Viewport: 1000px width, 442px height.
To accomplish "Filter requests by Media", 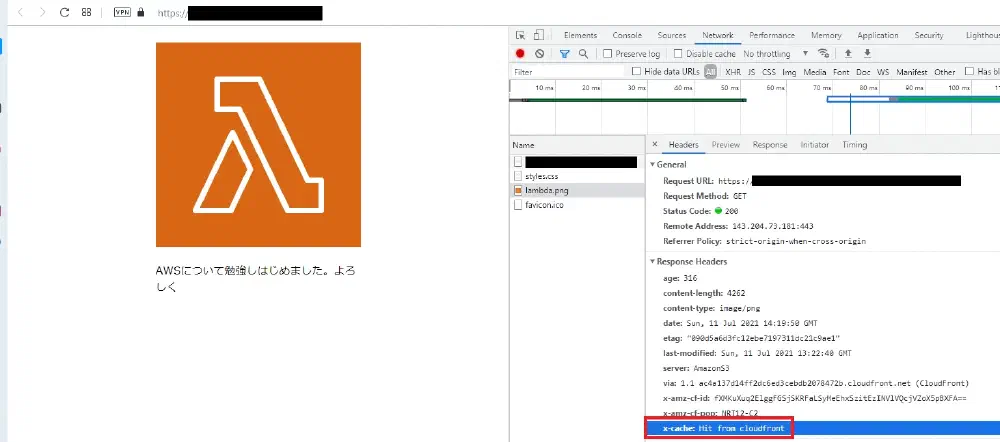I will click(814, 72).
